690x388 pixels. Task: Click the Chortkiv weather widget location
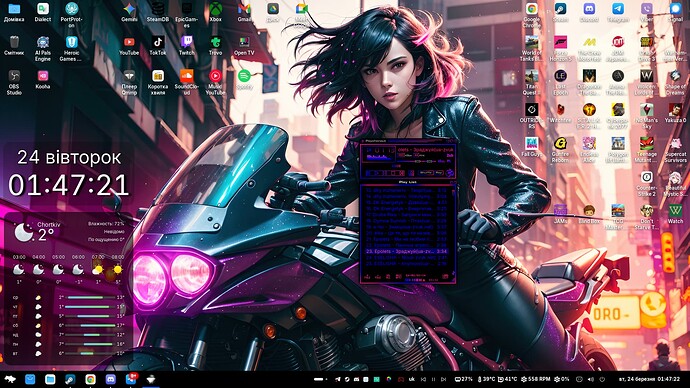[x=48, y=224]
